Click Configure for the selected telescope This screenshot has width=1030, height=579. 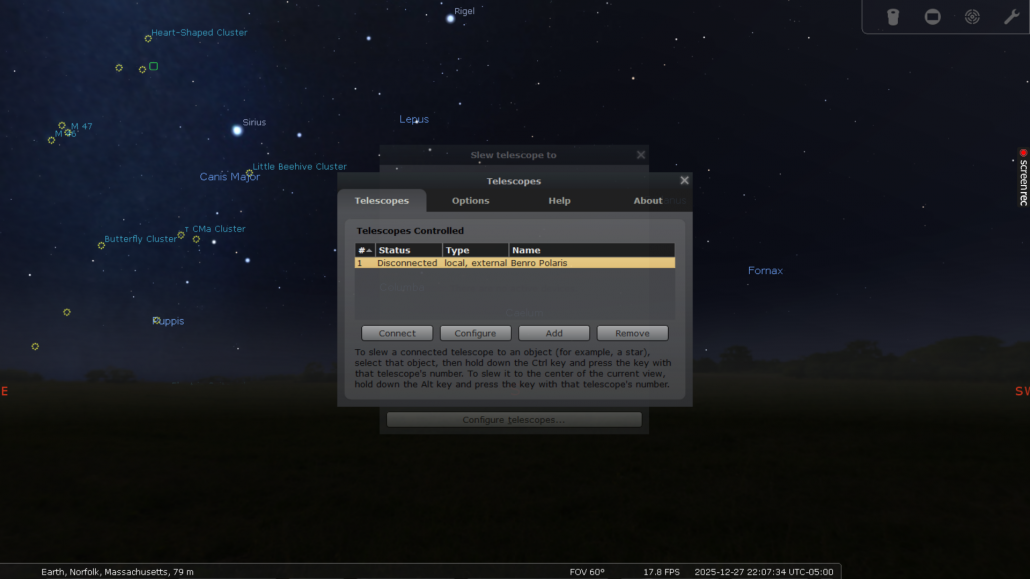476,333
